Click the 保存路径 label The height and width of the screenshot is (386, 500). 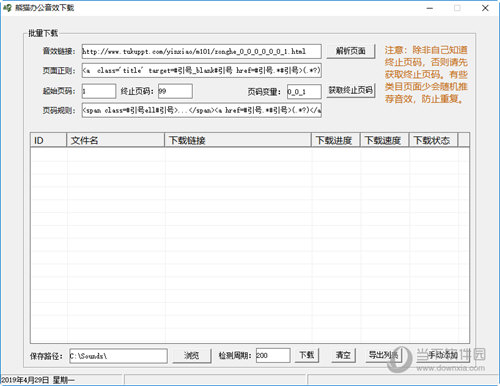46,356
